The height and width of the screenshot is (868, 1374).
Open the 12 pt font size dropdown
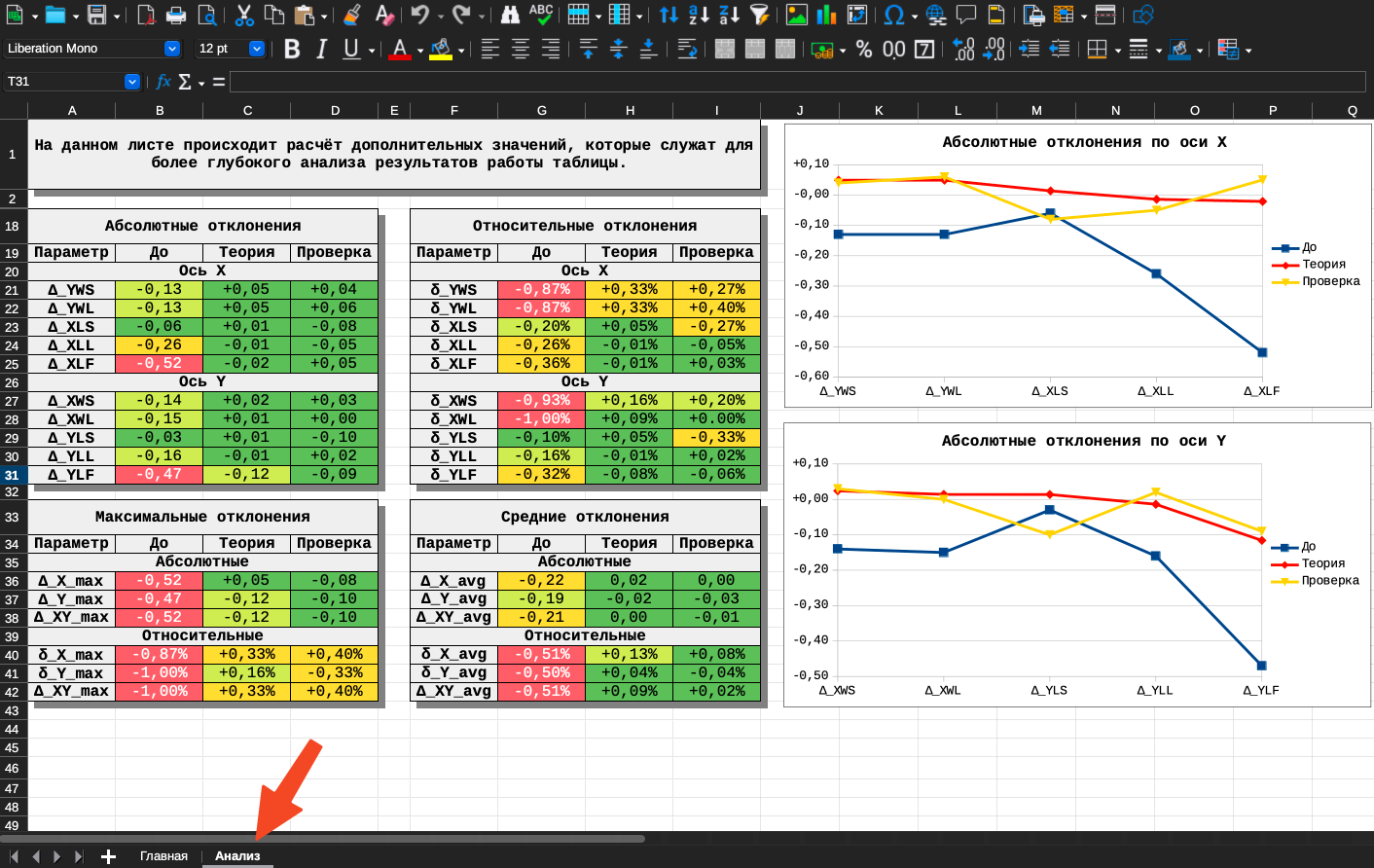tap(257, 49)
